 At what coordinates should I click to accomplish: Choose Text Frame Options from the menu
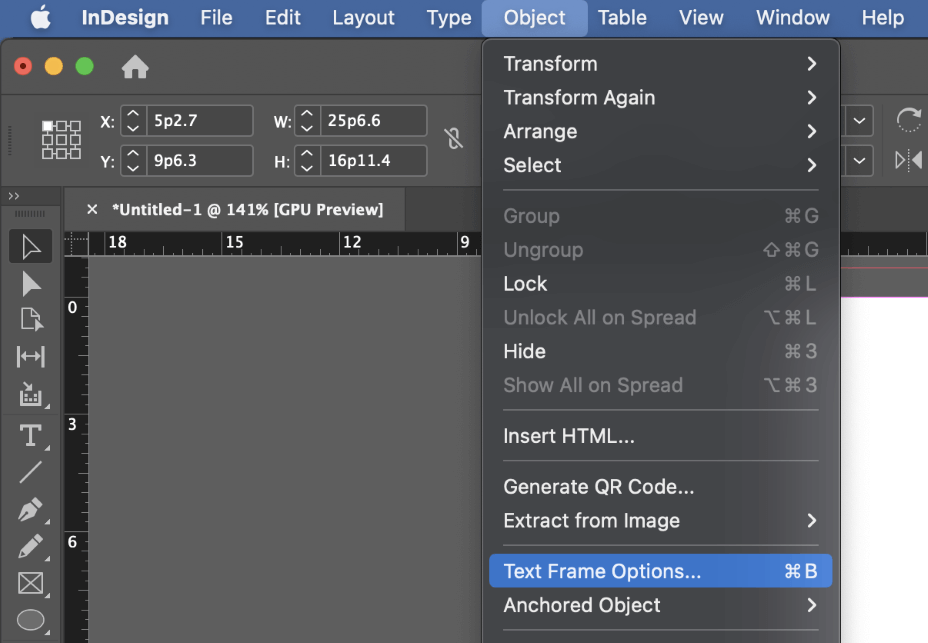pos(660,570)
